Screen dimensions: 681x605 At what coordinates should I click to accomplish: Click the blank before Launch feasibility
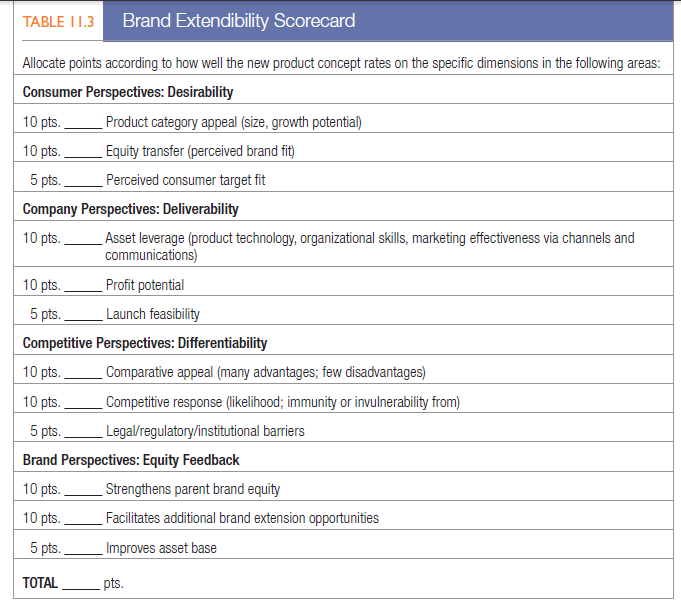83,314
